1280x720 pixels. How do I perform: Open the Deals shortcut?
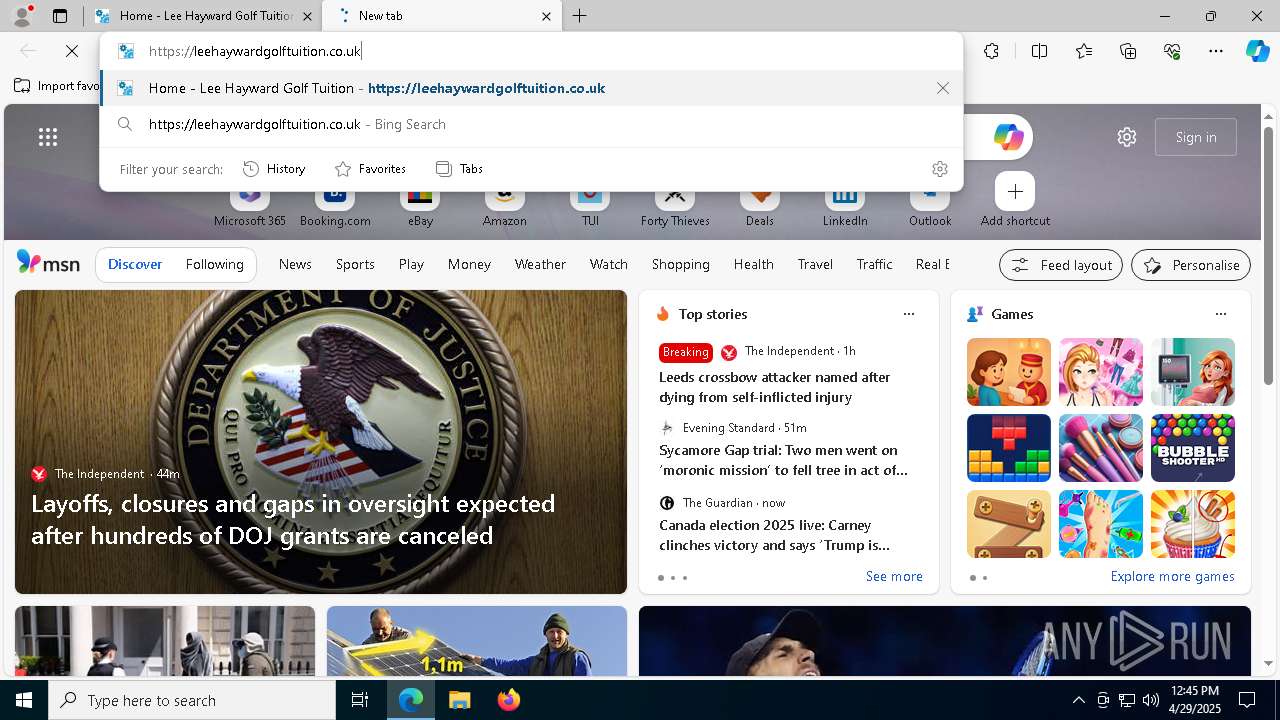point(760,206)
